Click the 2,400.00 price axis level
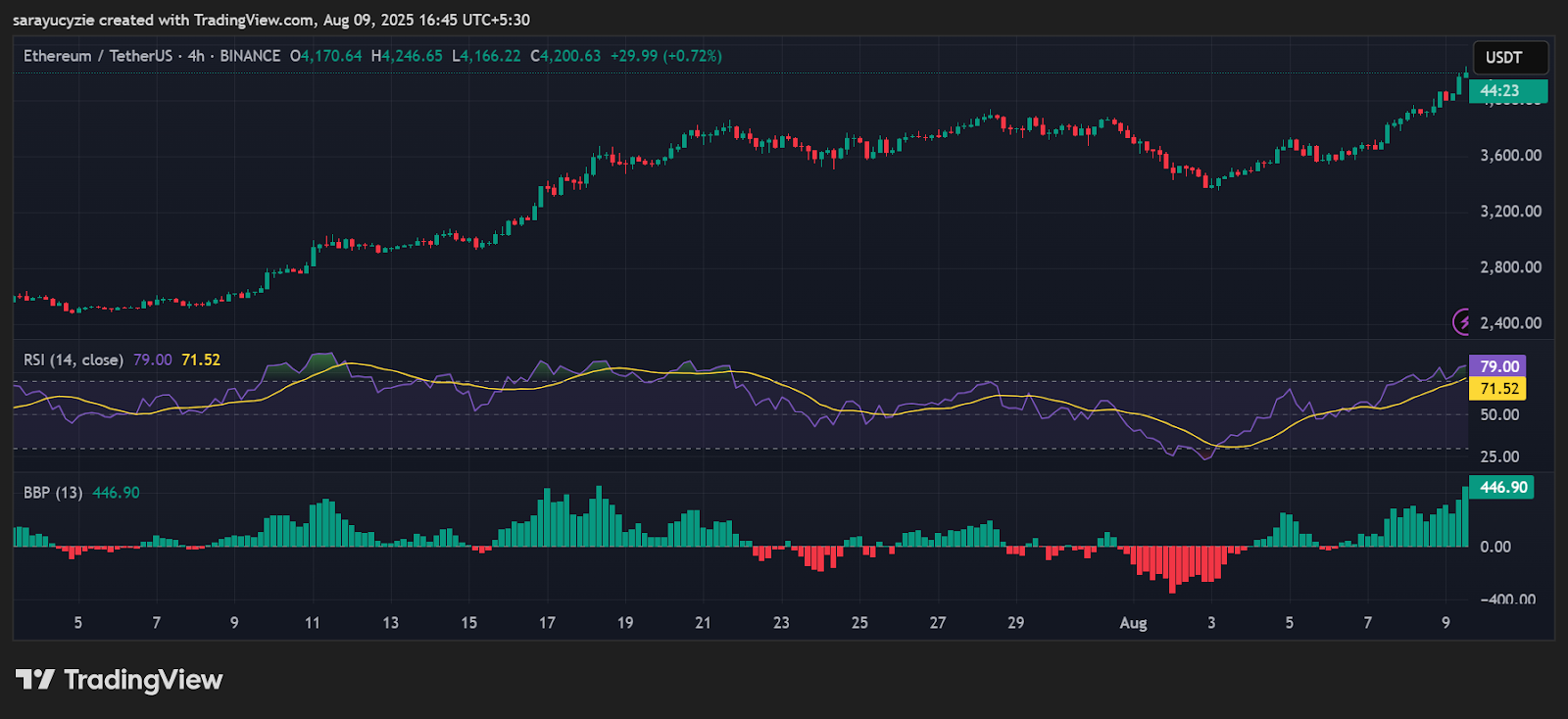The width and height of the screenshot is (1568, 719). coord(1510,323)
